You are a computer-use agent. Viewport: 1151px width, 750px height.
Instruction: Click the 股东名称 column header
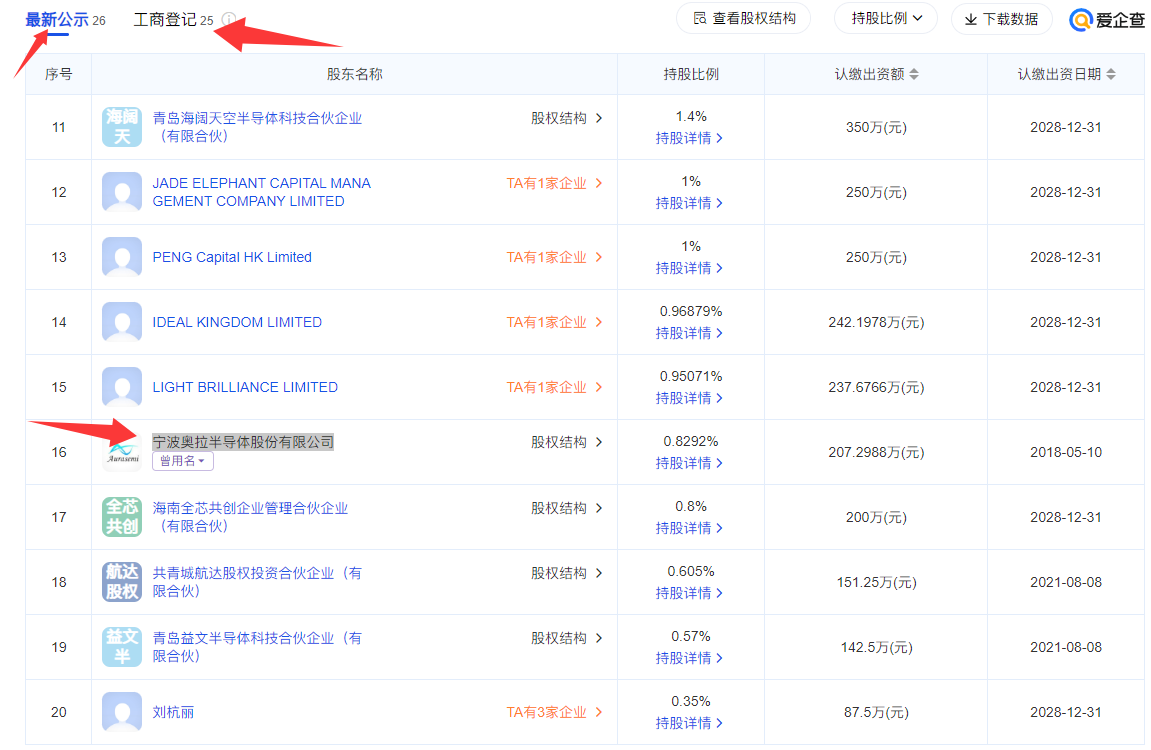pos(355,74)
